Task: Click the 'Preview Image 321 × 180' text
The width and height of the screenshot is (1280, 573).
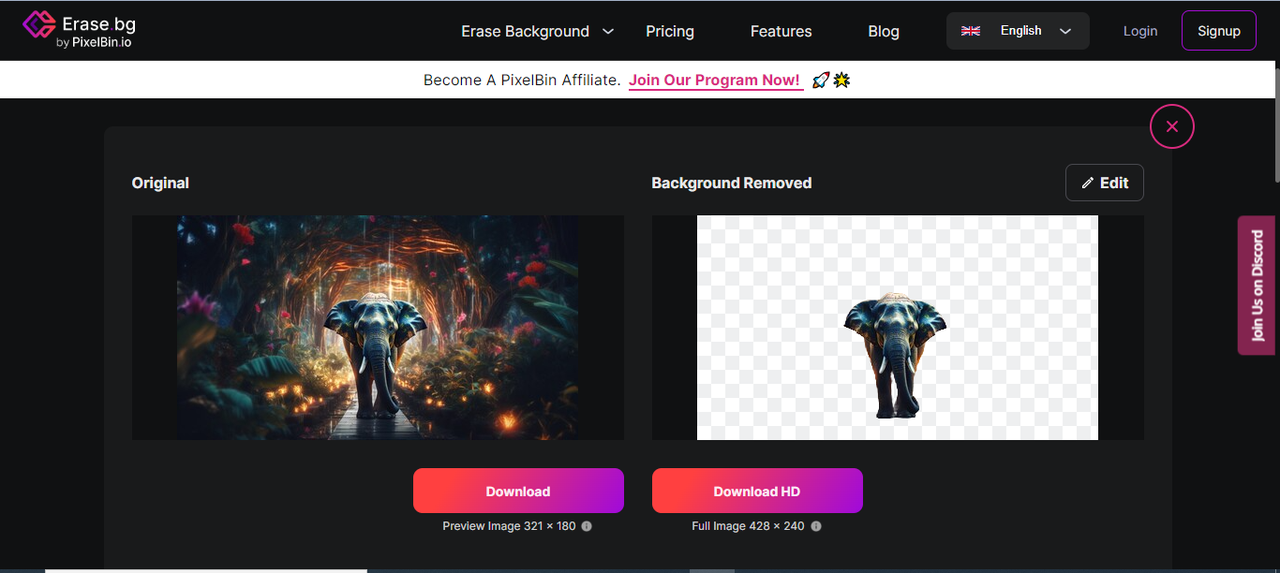Action: [x=509, y=526]
